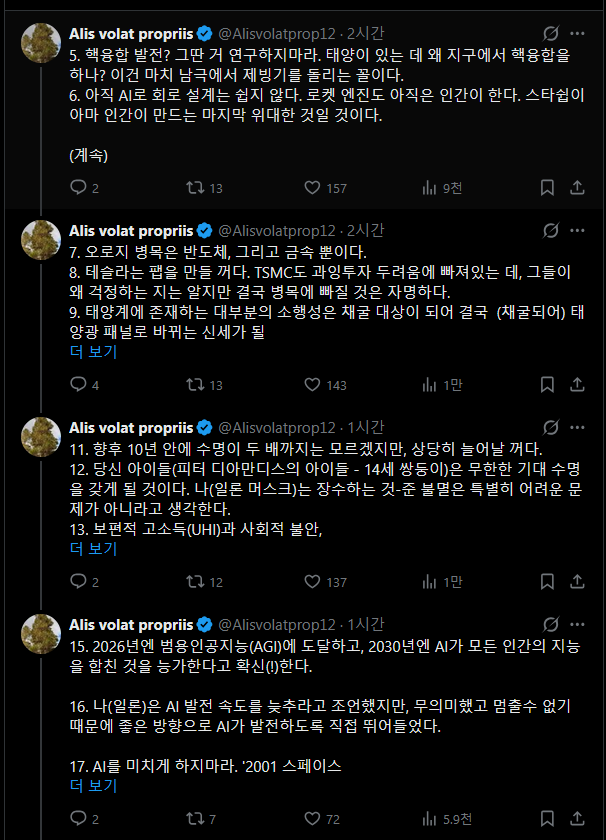This screenshot has width=606, height=840.
Task: Click the profile avatar beside the 핵융합 tweet
Action: [x=41, y=44]
